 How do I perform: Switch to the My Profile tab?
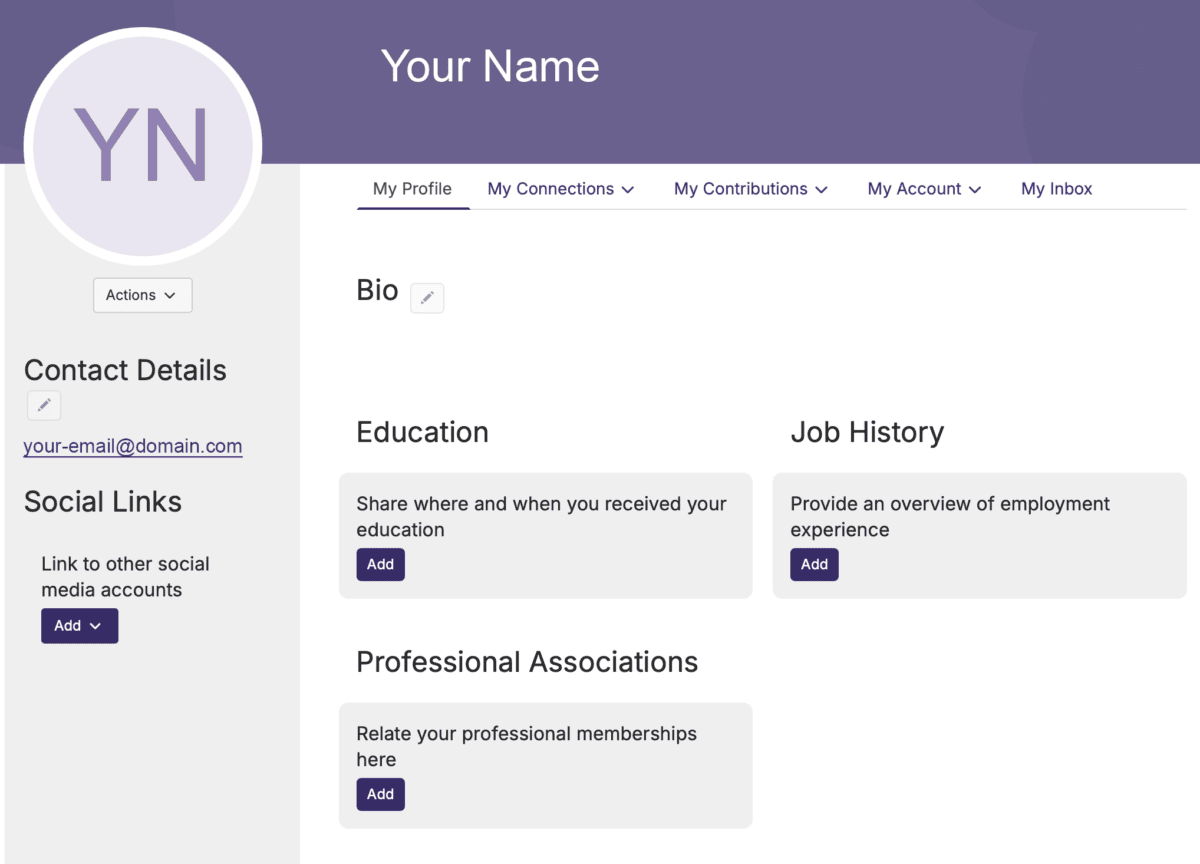(412, 189)
